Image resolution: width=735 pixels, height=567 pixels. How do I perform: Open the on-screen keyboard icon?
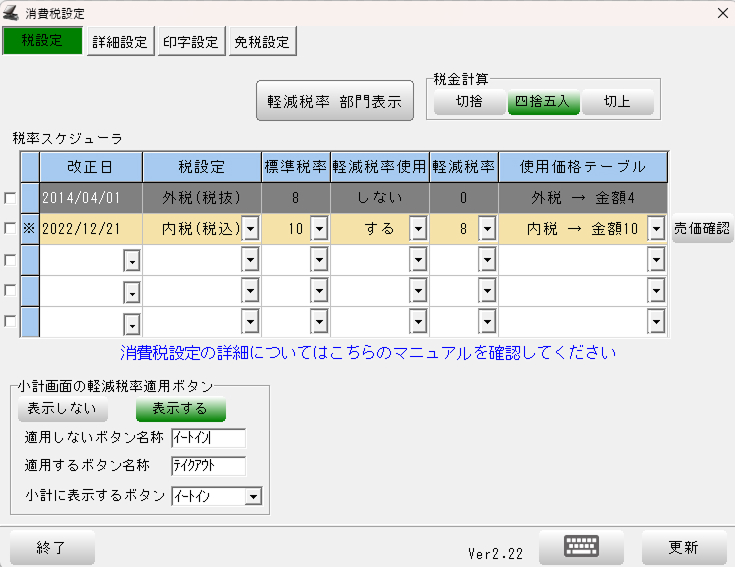point(581,547)
